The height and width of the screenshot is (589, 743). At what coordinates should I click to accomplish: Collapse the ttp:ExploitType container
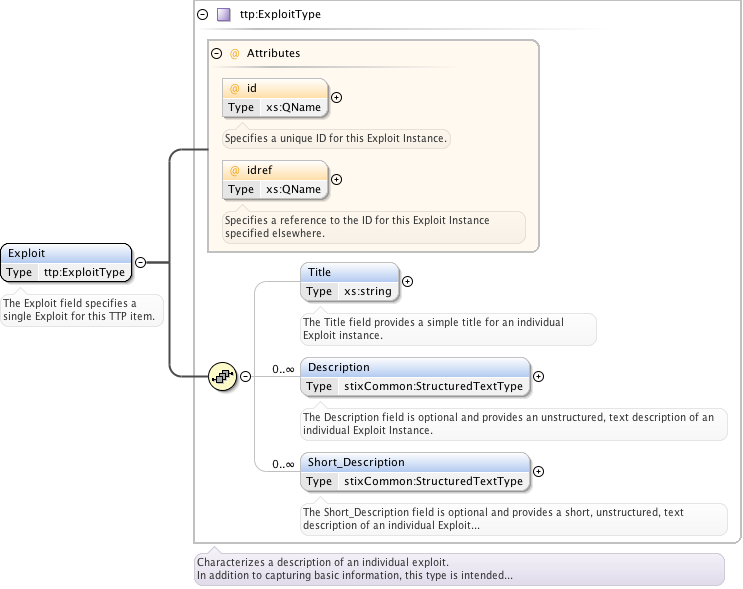[203, 15]
